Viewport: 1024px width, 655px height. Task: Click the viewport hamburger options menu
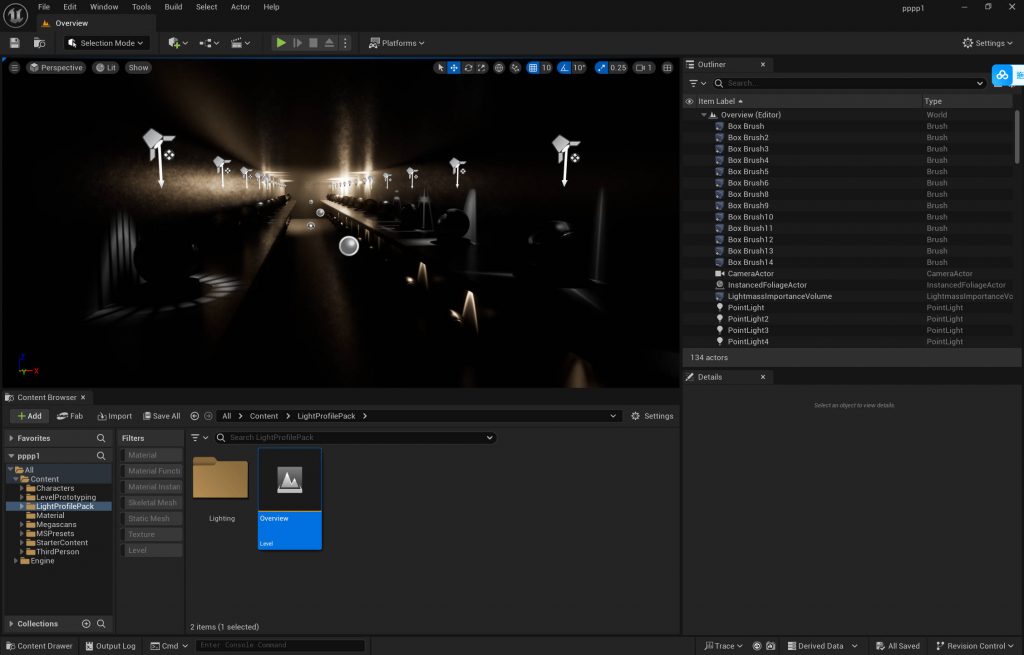(x=14, y=68)
